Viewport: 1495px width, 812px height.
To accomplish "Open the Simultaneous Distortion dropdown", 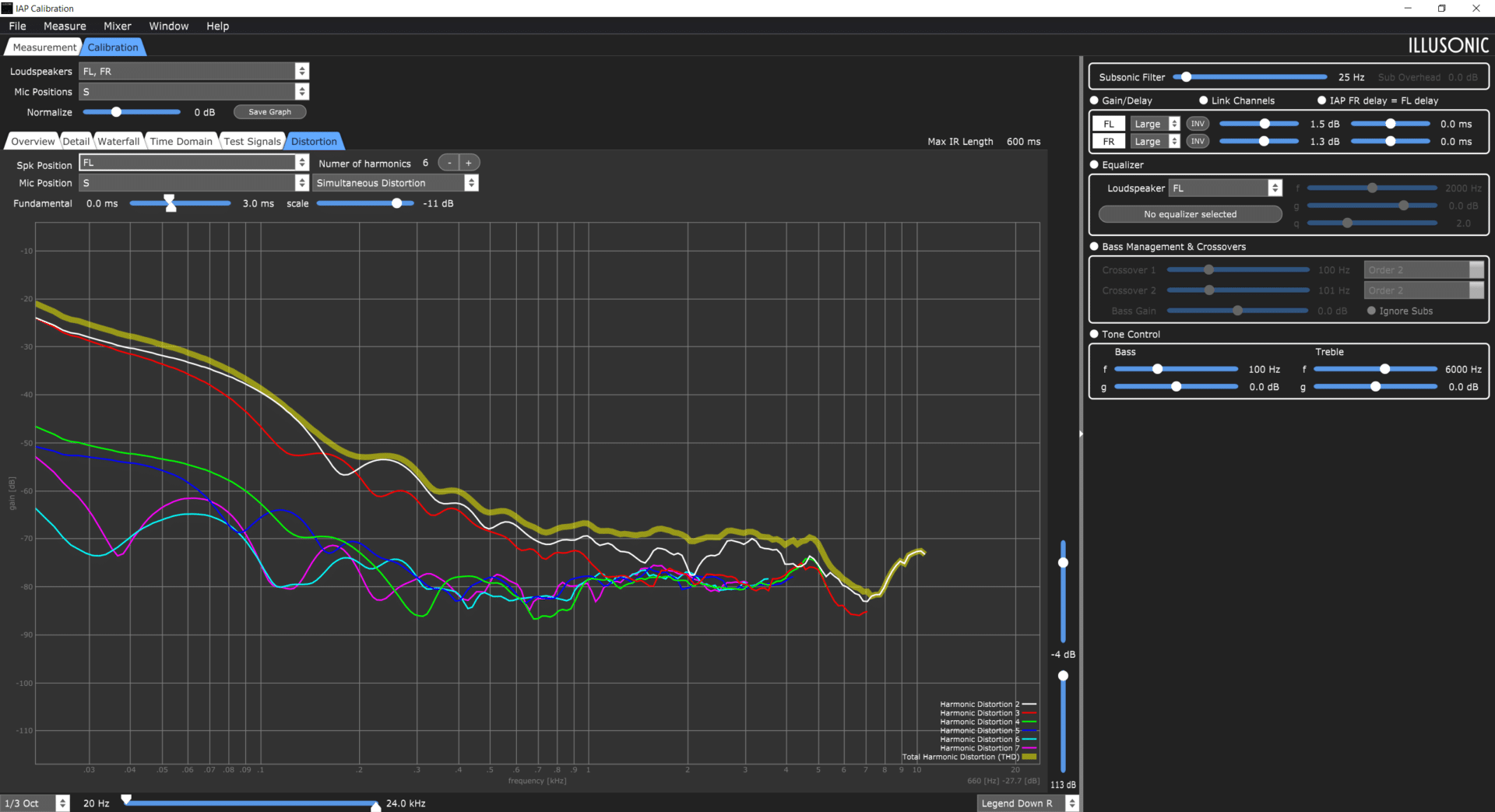I will [x=396, y=183].
